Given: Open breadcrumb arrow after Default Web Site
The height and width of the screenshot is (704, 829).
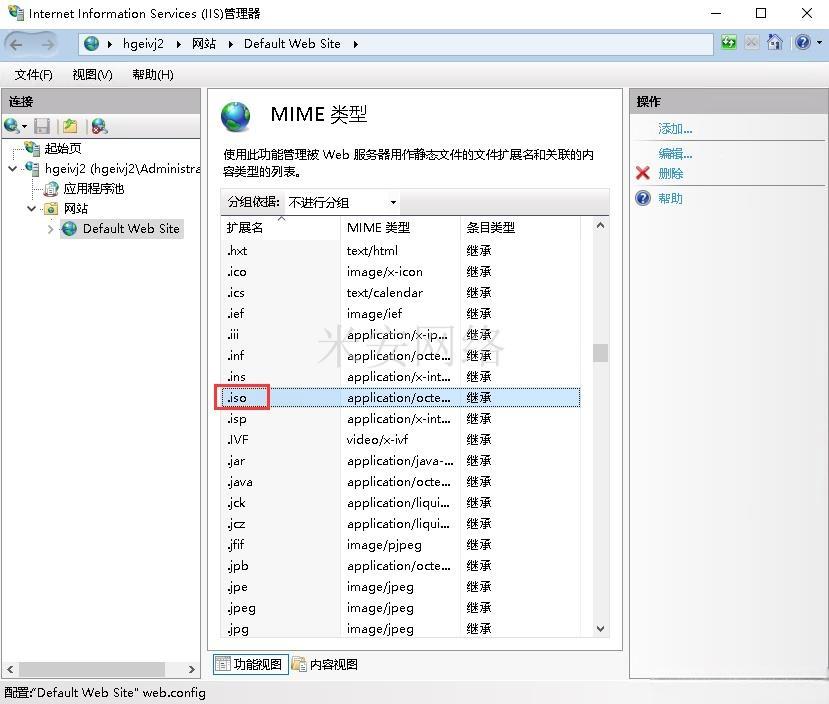Looking at the screenshot, I should [356, 44].
